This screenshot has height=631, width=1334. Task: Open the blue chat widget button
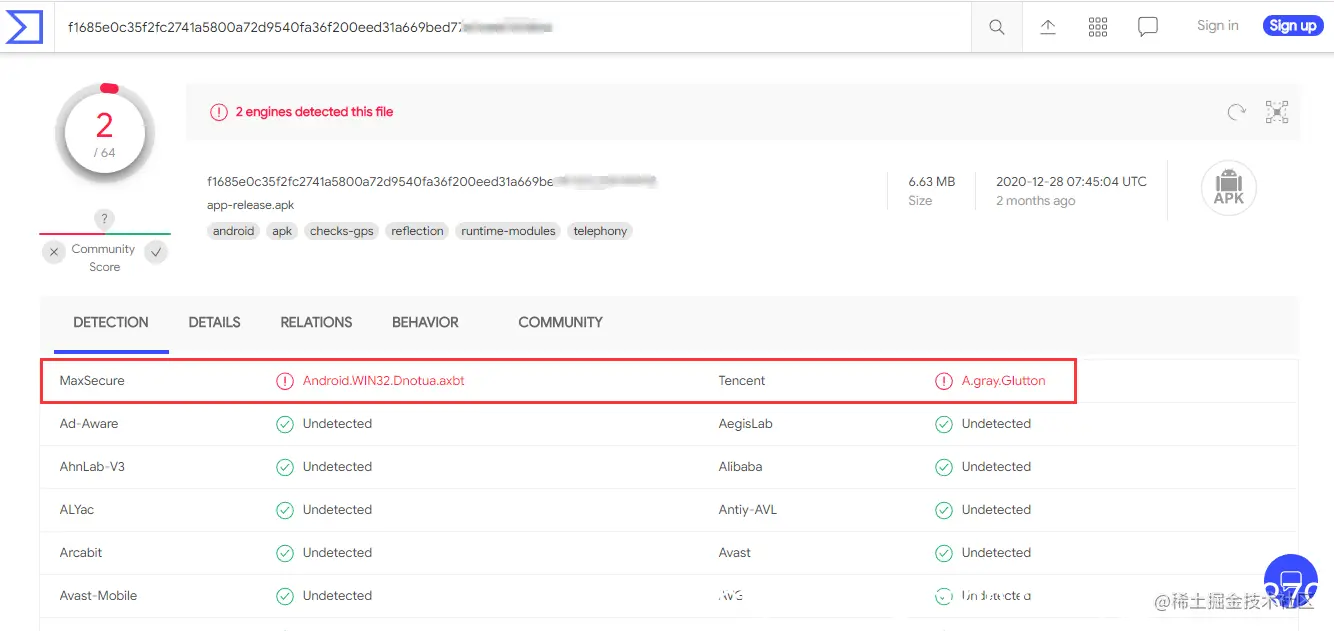1291,581
